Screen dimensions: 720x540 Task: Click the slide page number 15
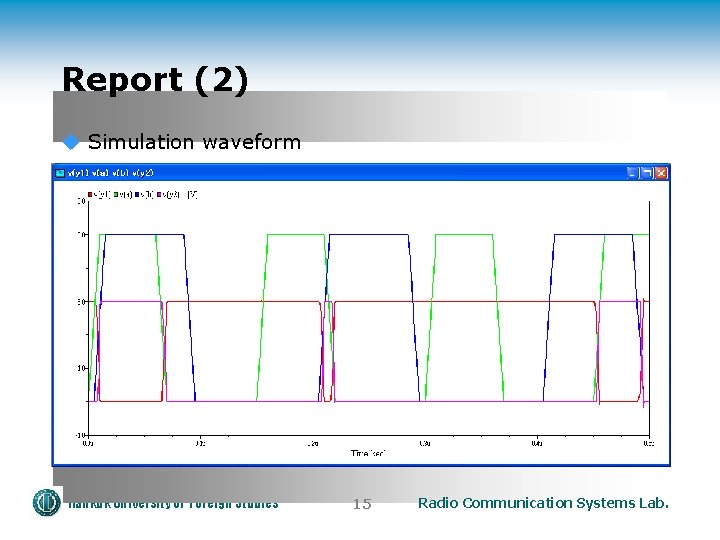pos(362,504)
